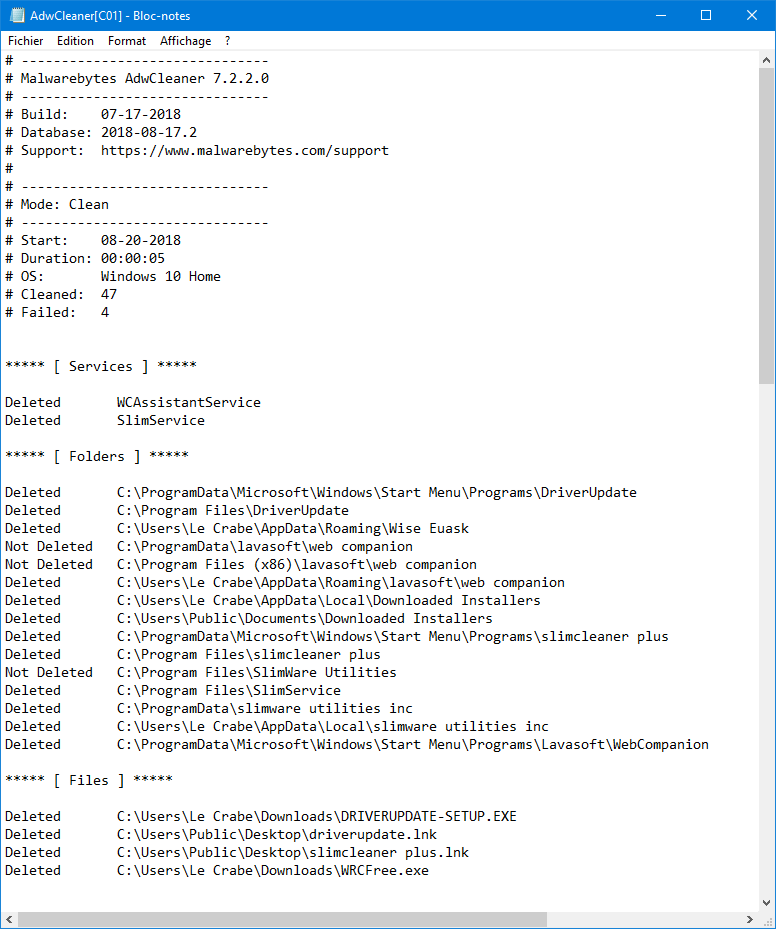Open the Fichier menu

(x=25, y=41)
